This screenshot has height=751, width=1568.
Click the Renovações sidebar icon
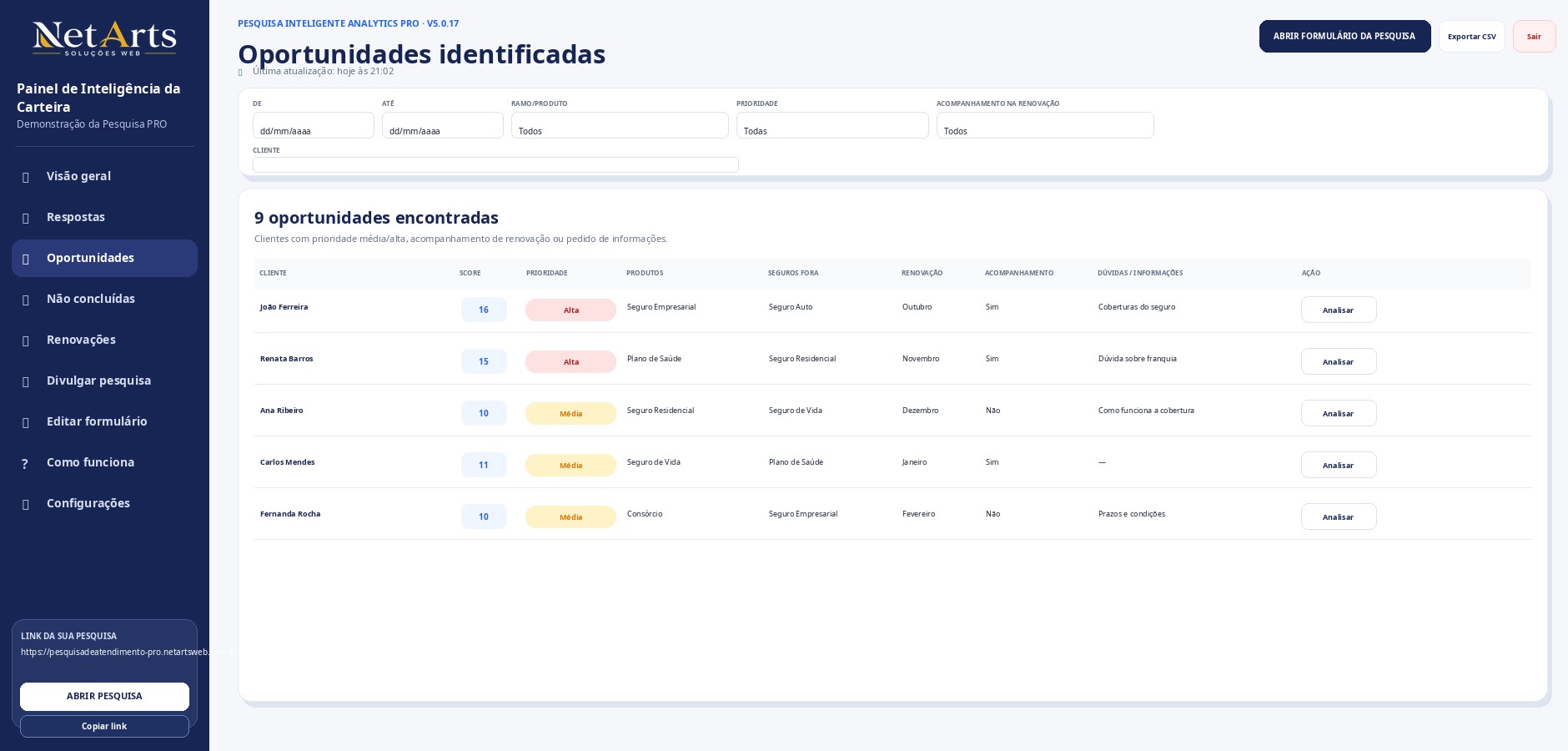[x=26, y=340]
